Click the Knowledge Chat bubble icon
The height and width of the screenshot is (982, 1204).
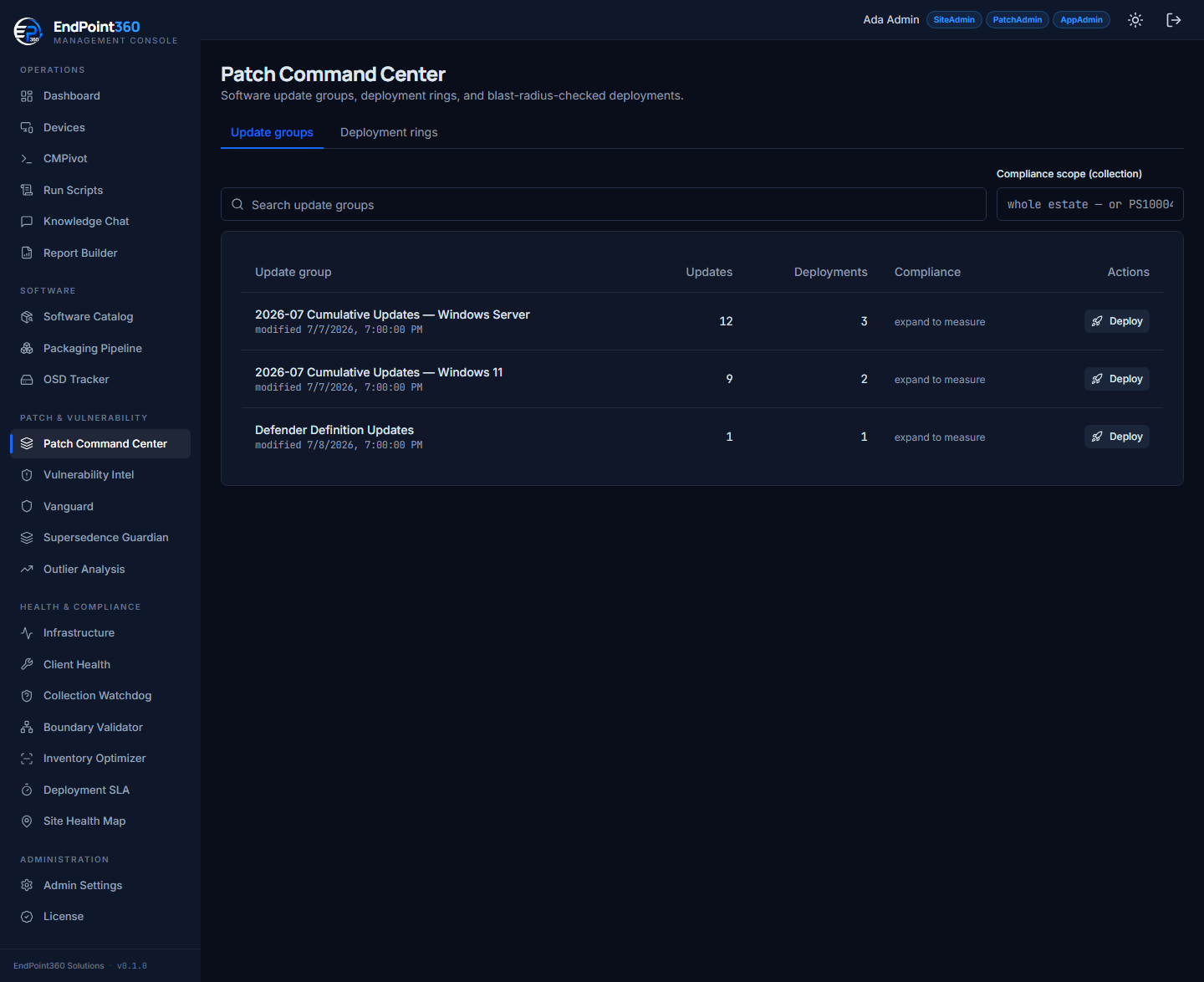coord(27,222)
